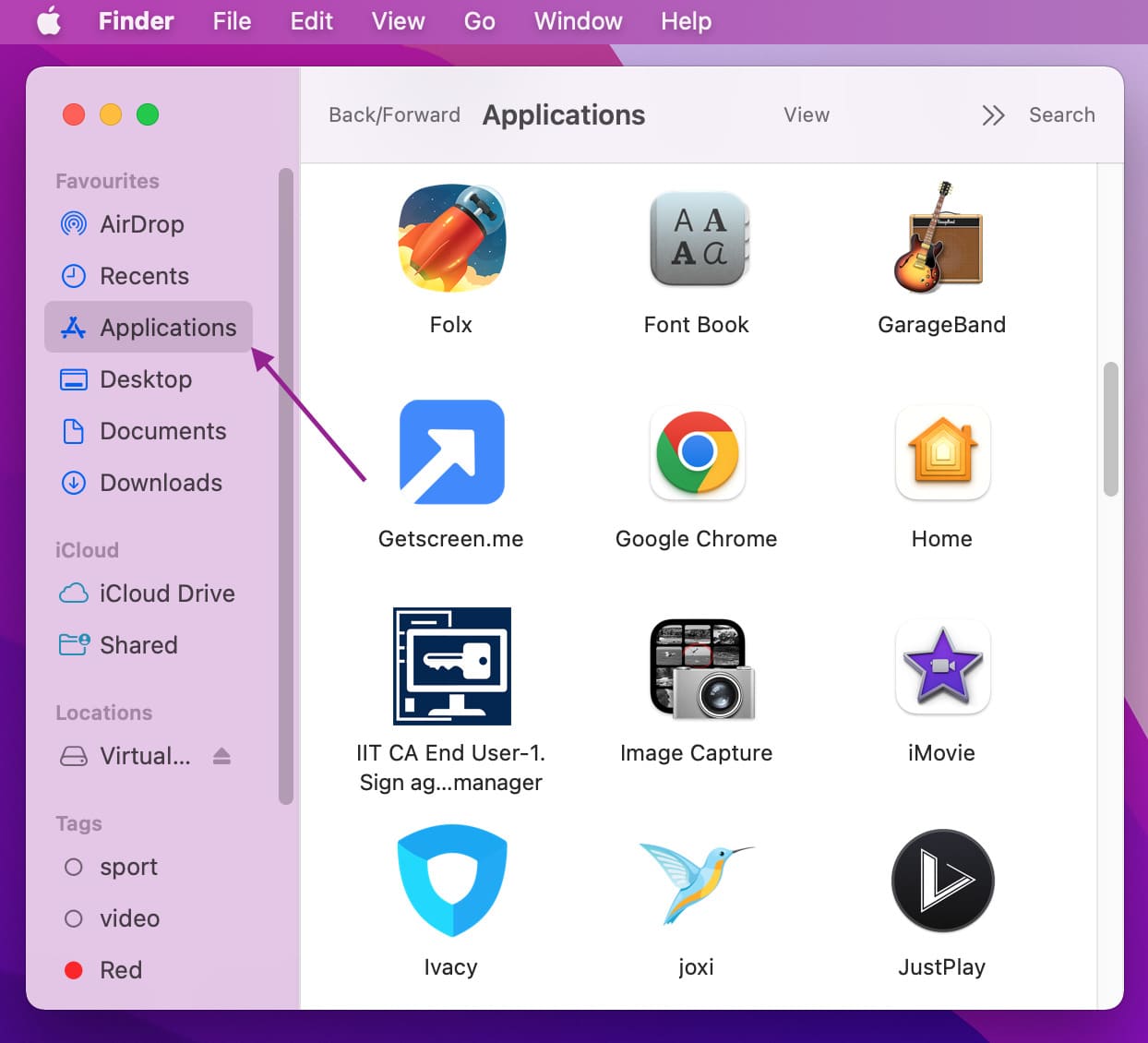Click the Tags section header

[78, 823]
